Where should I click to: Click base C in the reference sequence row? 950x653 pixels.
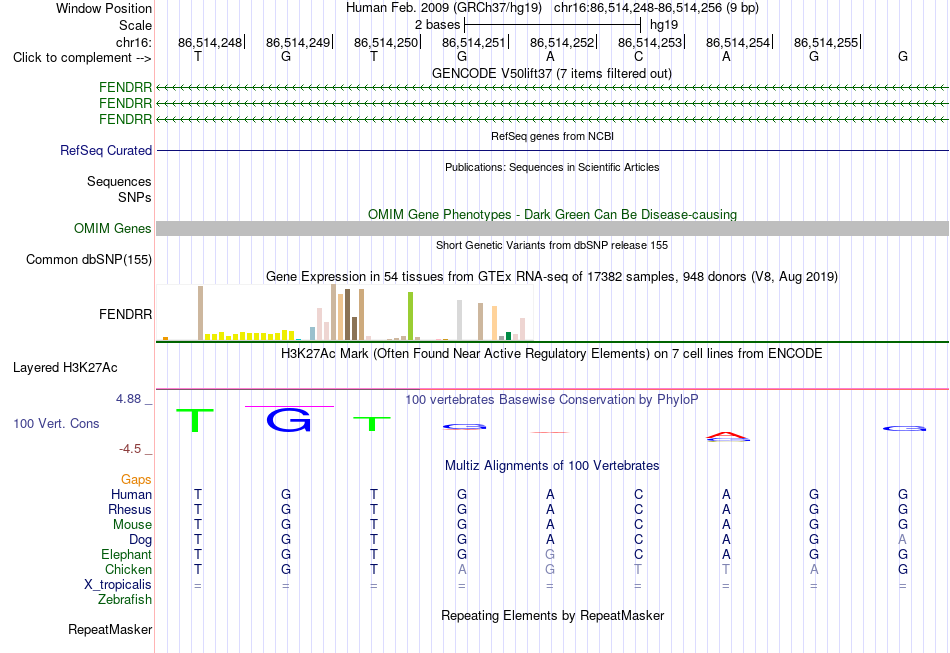(638, 56)
